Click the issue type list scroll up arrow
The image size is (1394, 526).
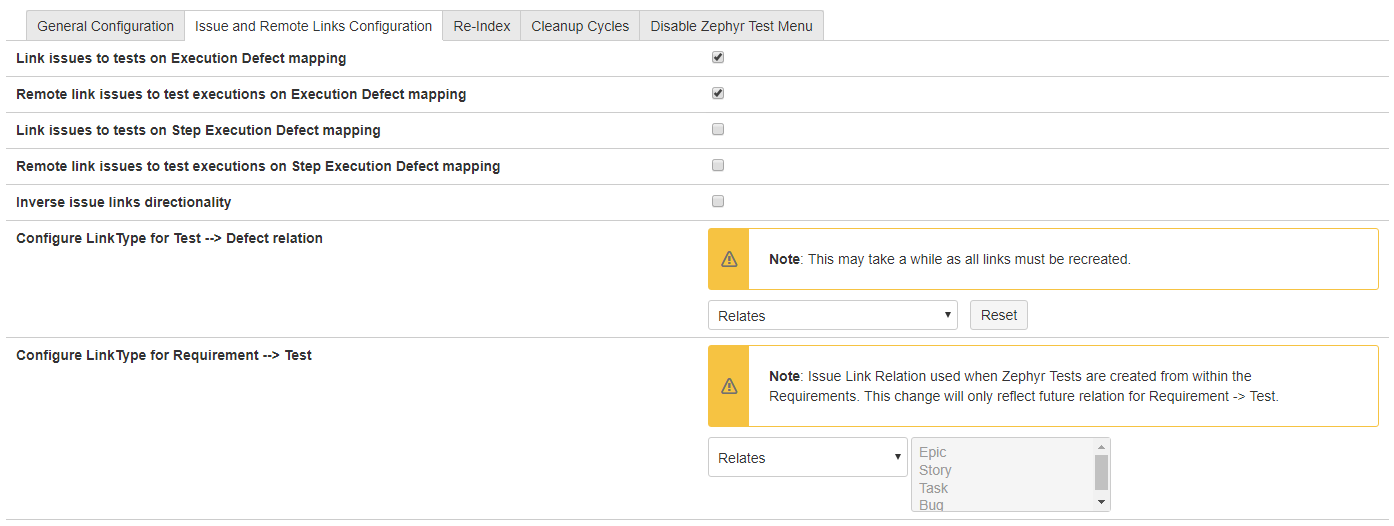click(x=1102, y=447)
